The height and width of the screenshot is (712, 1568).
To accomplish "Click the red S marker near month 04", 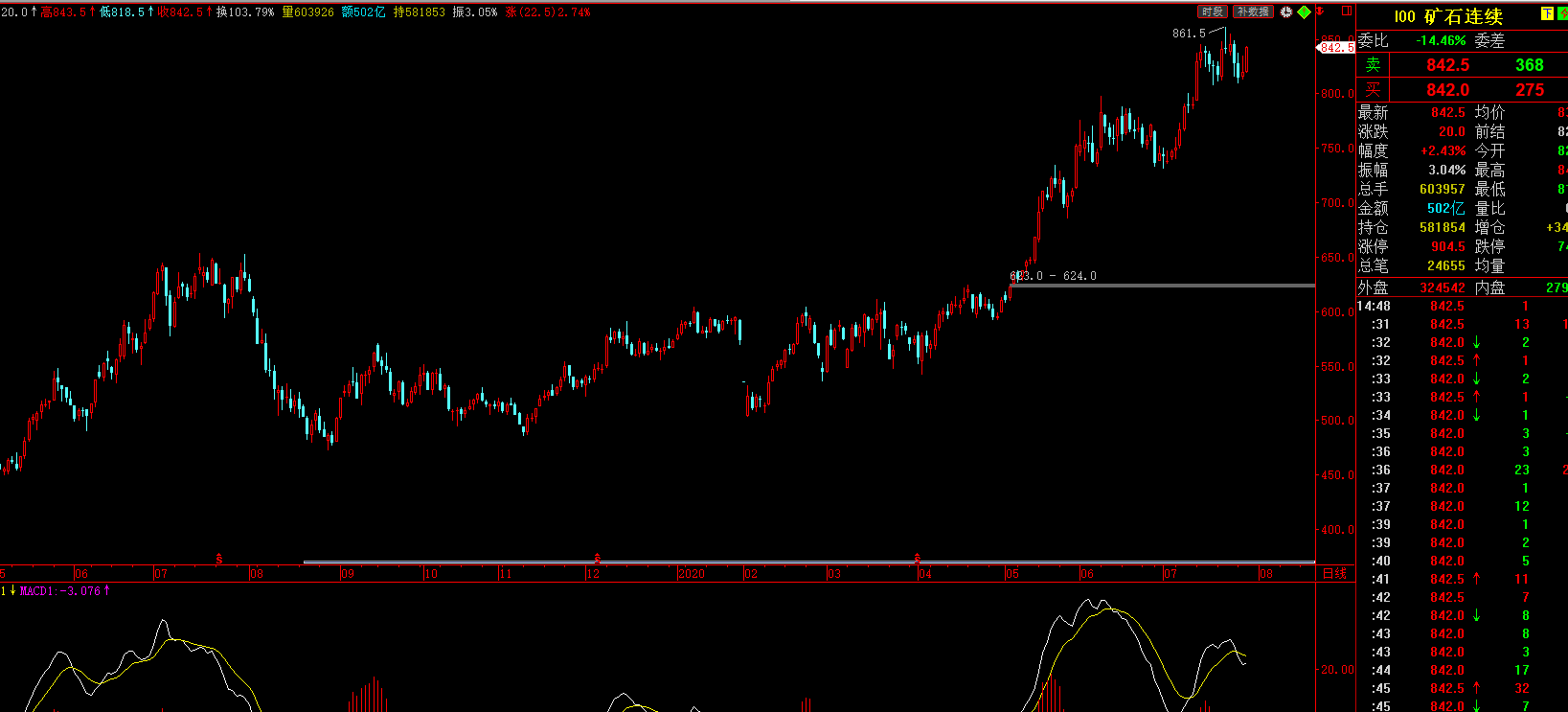I will point(918,558).
